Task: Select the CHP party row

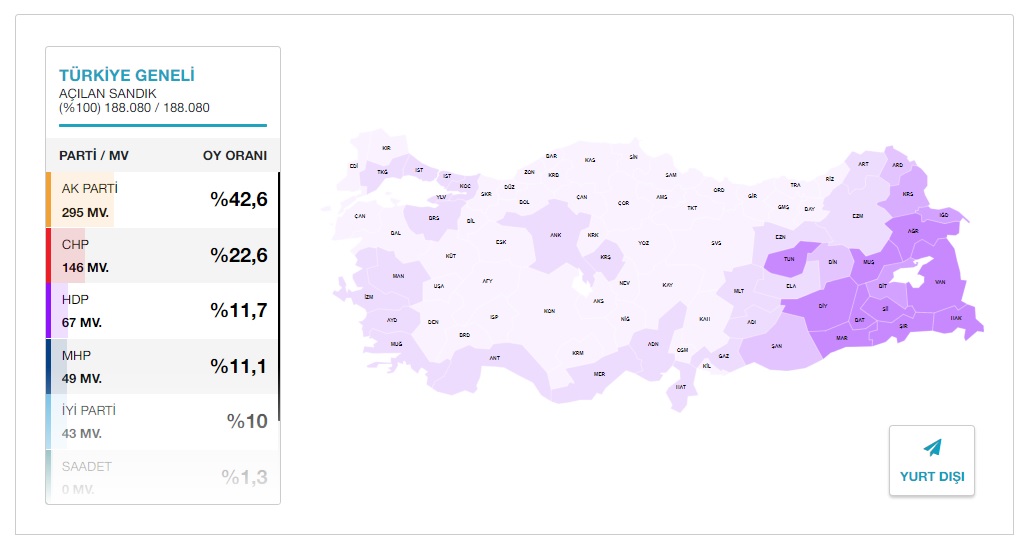Action: coord(163,255)
